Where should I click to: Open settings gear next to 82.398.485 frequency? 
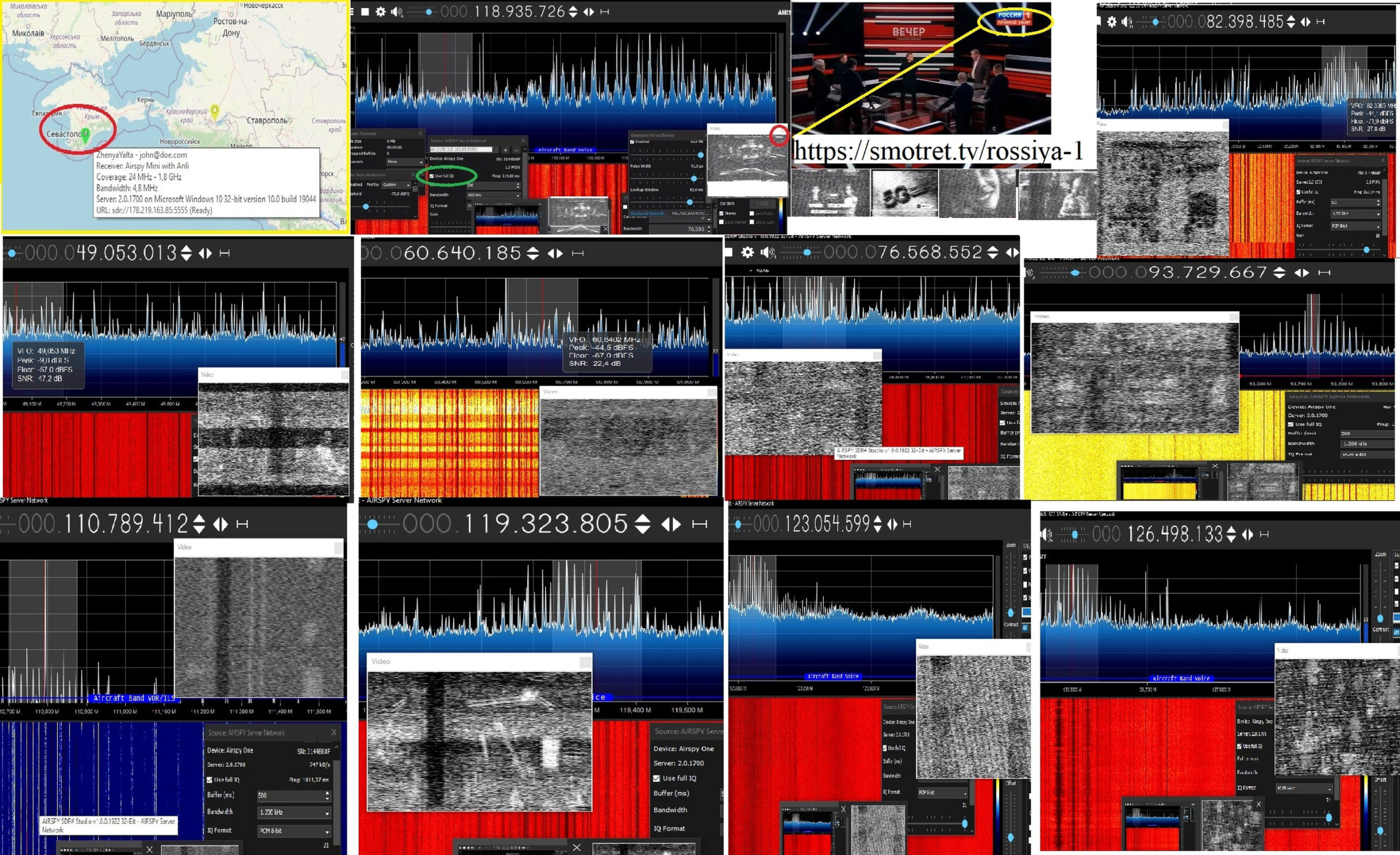tap(1112, 21)
